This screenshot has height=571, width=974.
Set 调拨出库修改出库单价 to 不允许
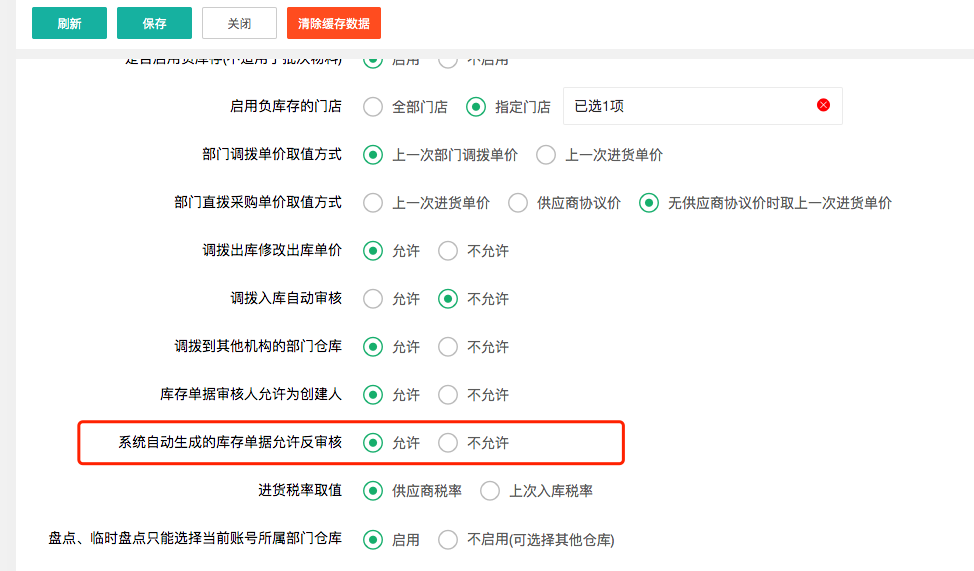448,251
